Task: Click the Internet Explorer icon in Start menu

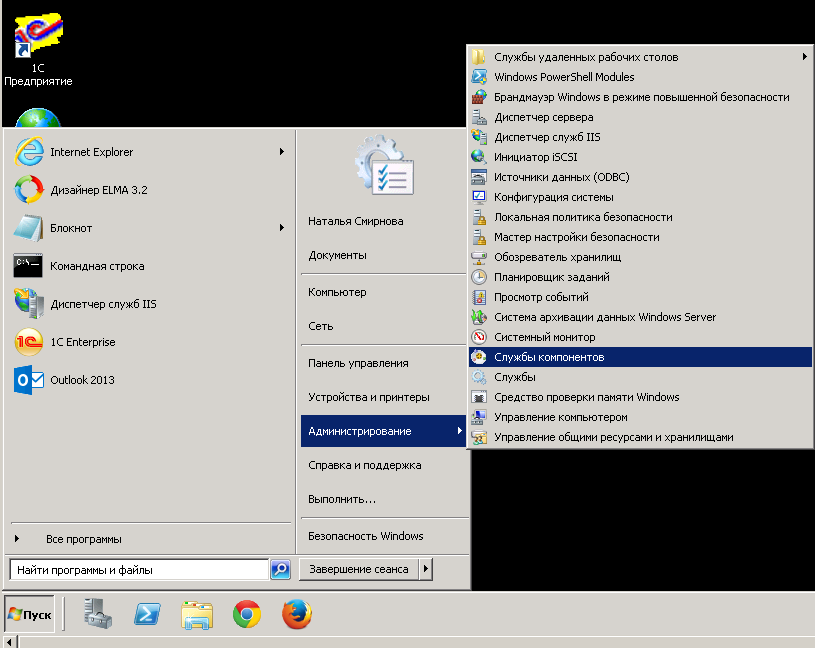Action: point(28,152)
